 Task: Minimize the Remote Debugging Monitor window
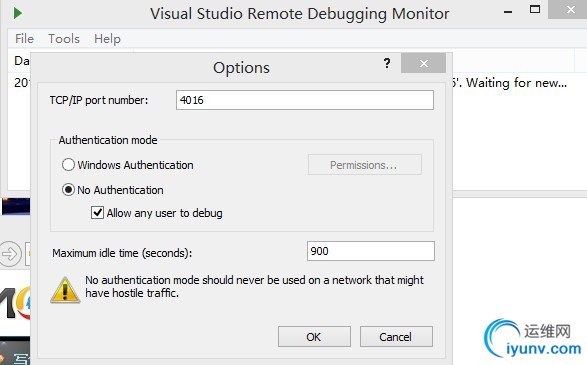(x=508, y=12)
